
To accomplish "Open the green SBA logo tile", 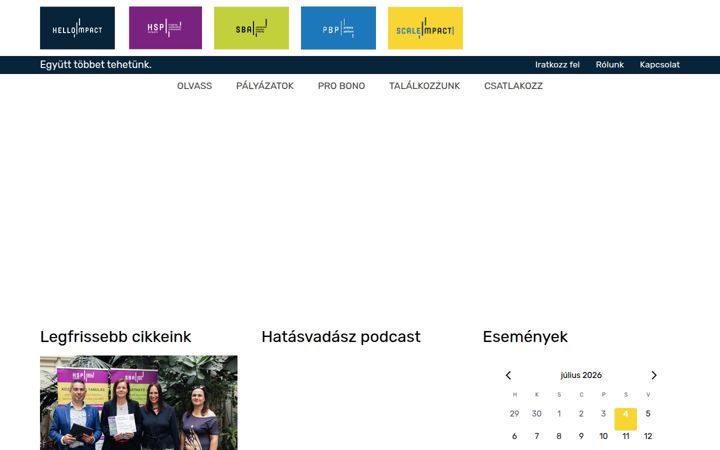I will (252, 28).
